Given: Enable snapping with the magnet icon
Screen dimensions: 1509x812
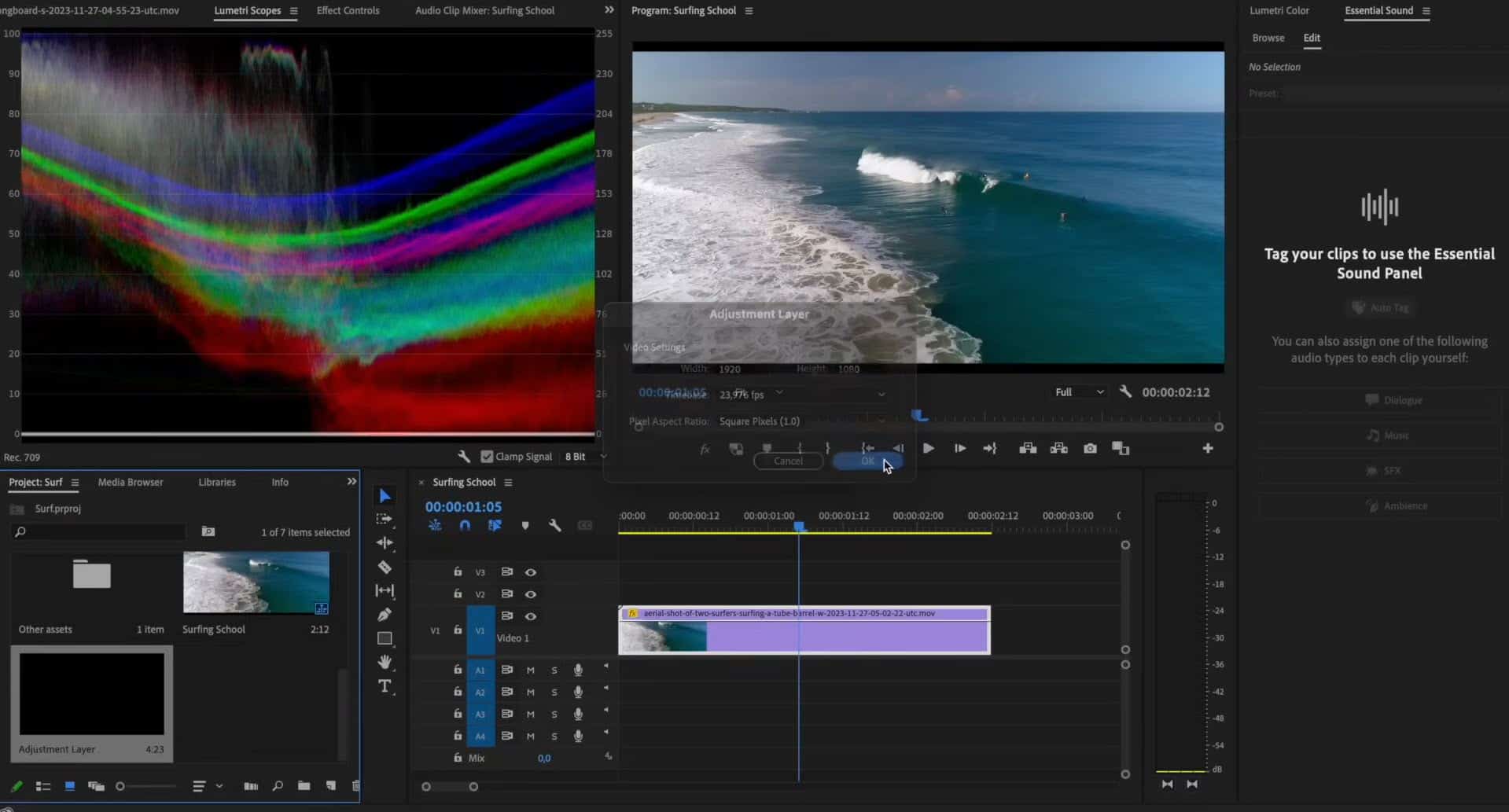Looking at the screenshot, I should pos(465,525).
